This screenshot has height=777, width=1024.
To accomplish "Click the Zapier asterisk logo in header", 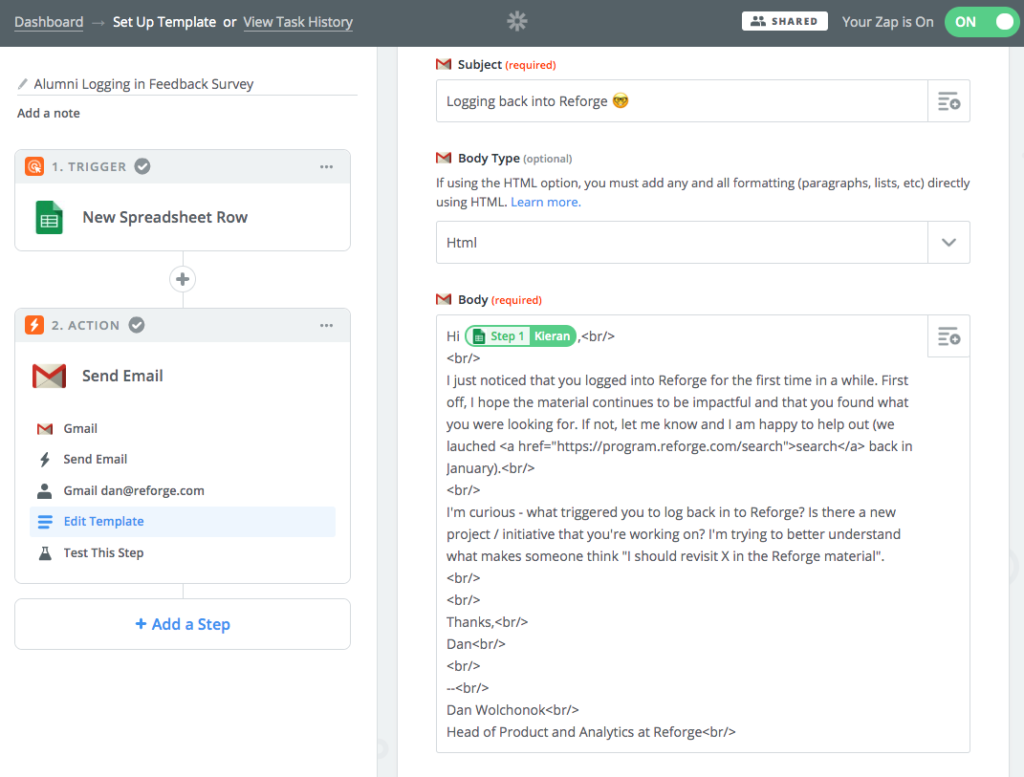I will (x=517, y=22).
